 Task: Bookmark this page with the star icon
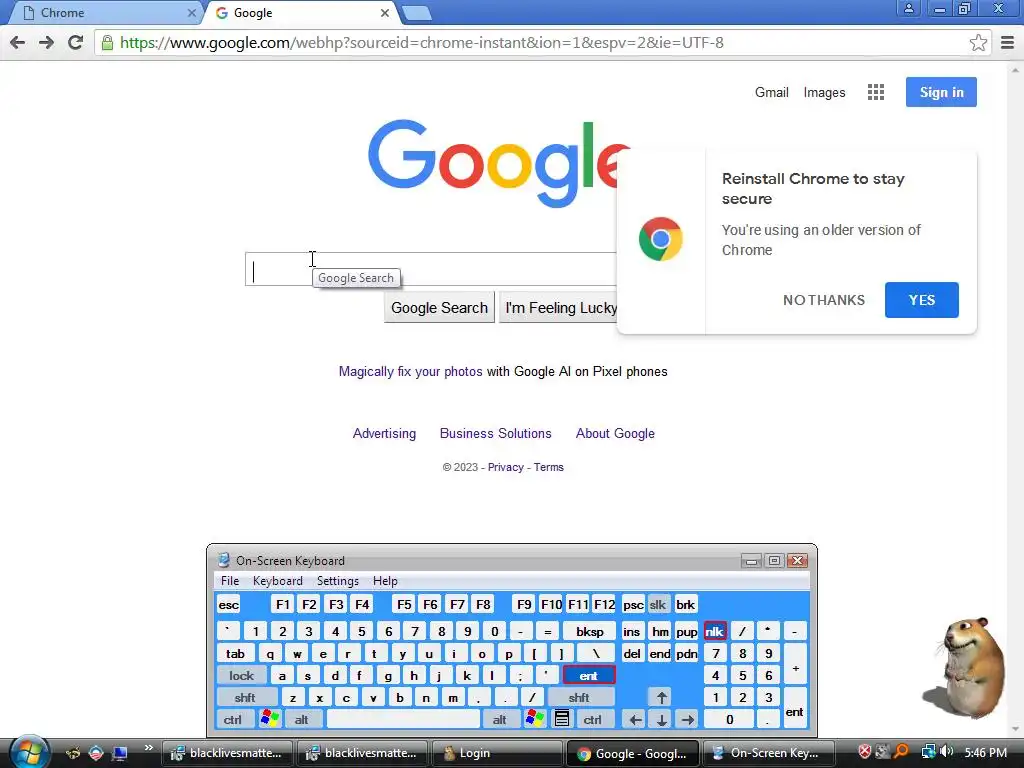978,43
